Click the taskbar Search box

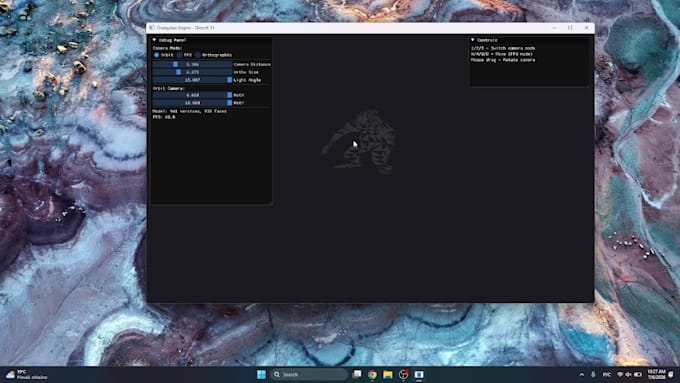coord(309,374)
